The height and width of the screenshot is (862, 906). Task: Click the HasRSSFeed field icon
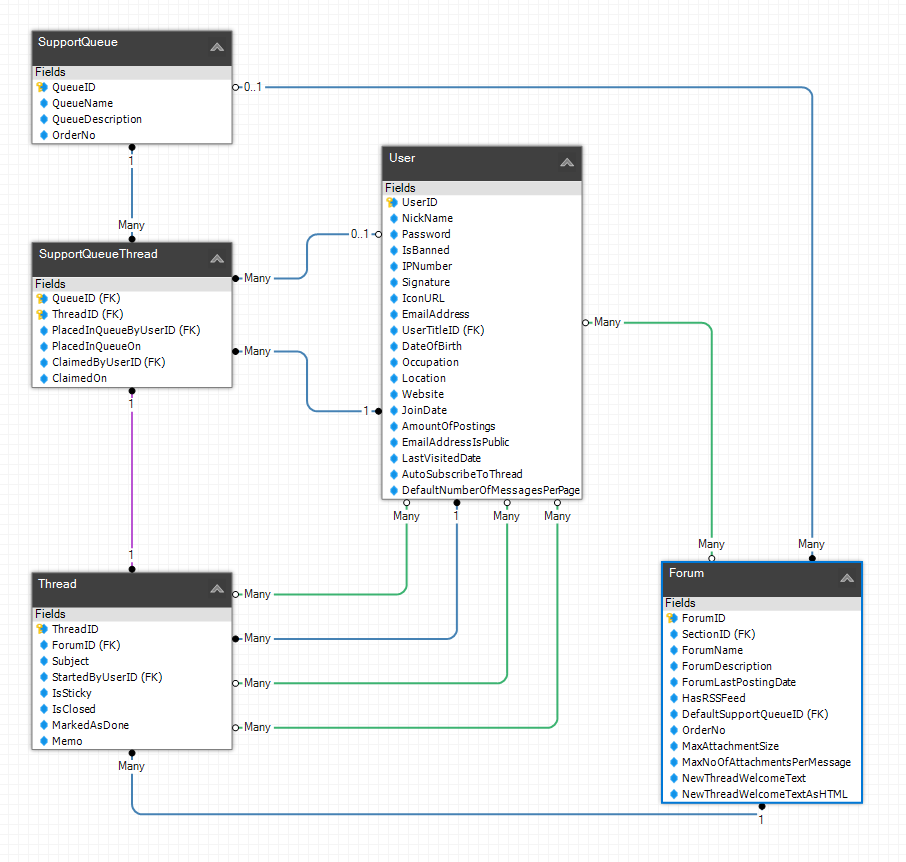pos(673,698)
